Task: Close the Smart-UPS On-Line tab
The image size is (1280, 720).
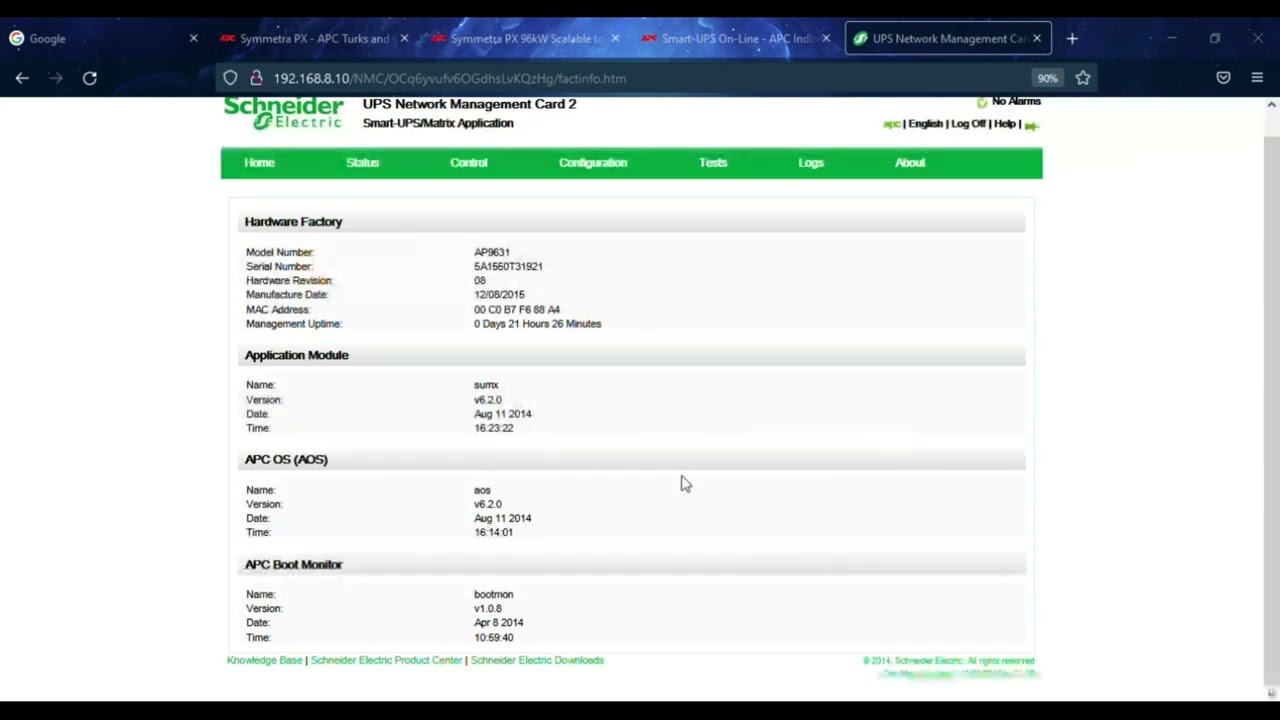Action: coord(826,38)
